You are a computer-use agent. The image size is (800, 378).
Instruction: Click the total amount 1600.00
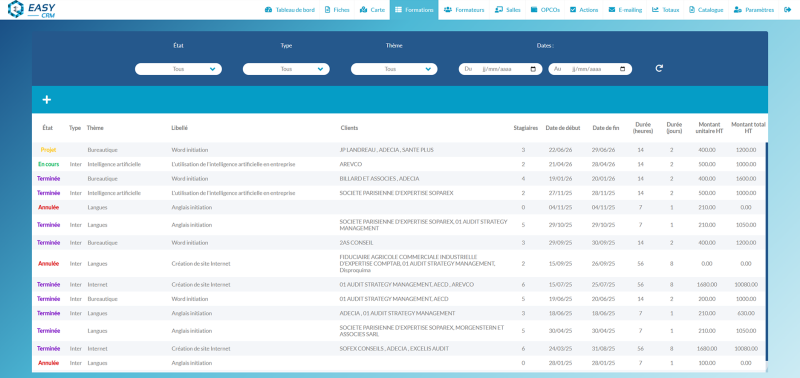[746, 179]
